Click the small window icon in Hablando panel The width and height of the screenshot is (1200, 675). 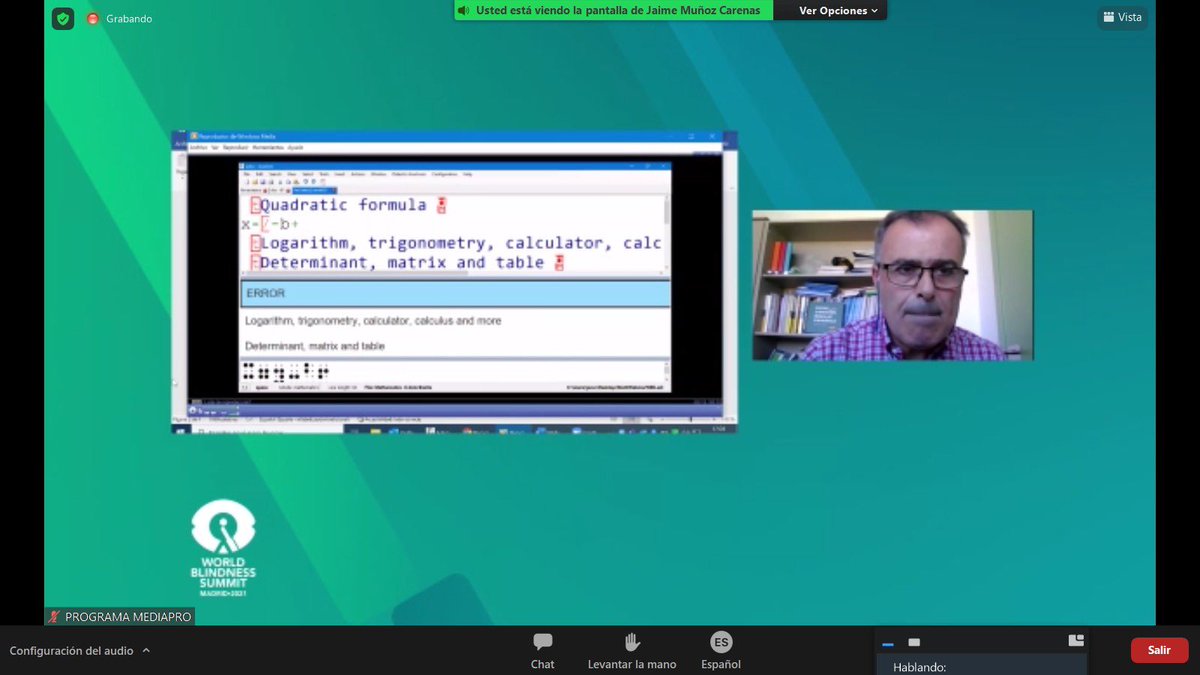914,642
